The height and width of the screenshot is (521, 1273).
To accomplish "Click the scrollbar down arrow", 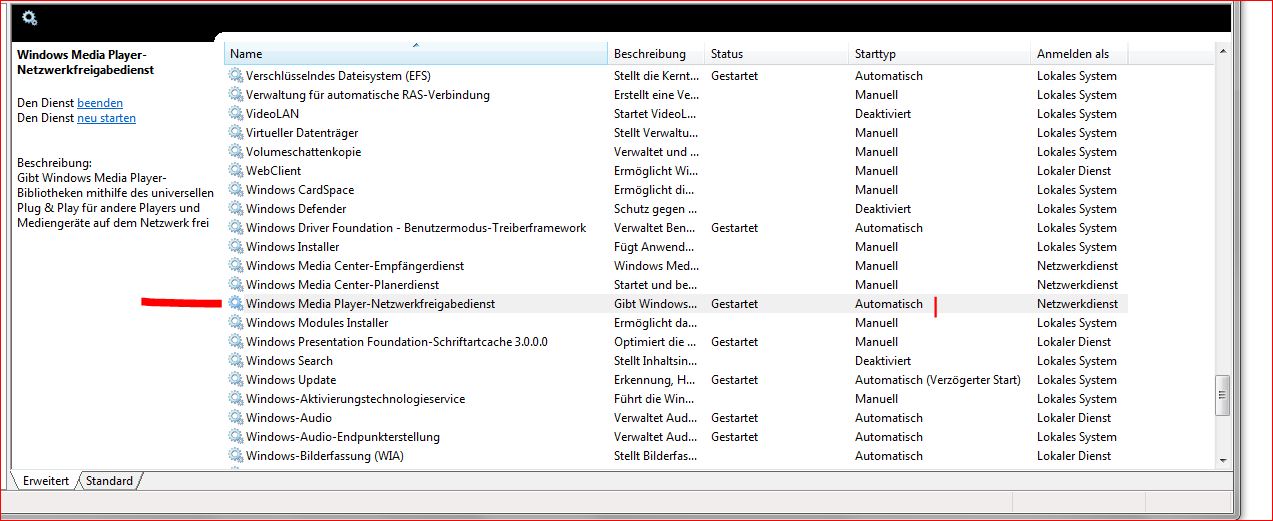I will point(1222,460).
